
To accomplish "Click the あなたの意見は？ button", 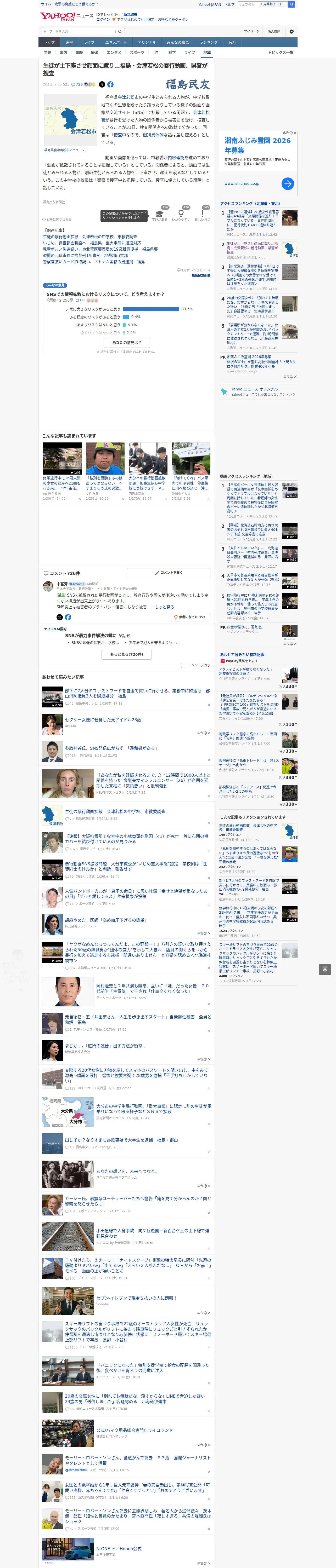I will (x=127, y=343).
